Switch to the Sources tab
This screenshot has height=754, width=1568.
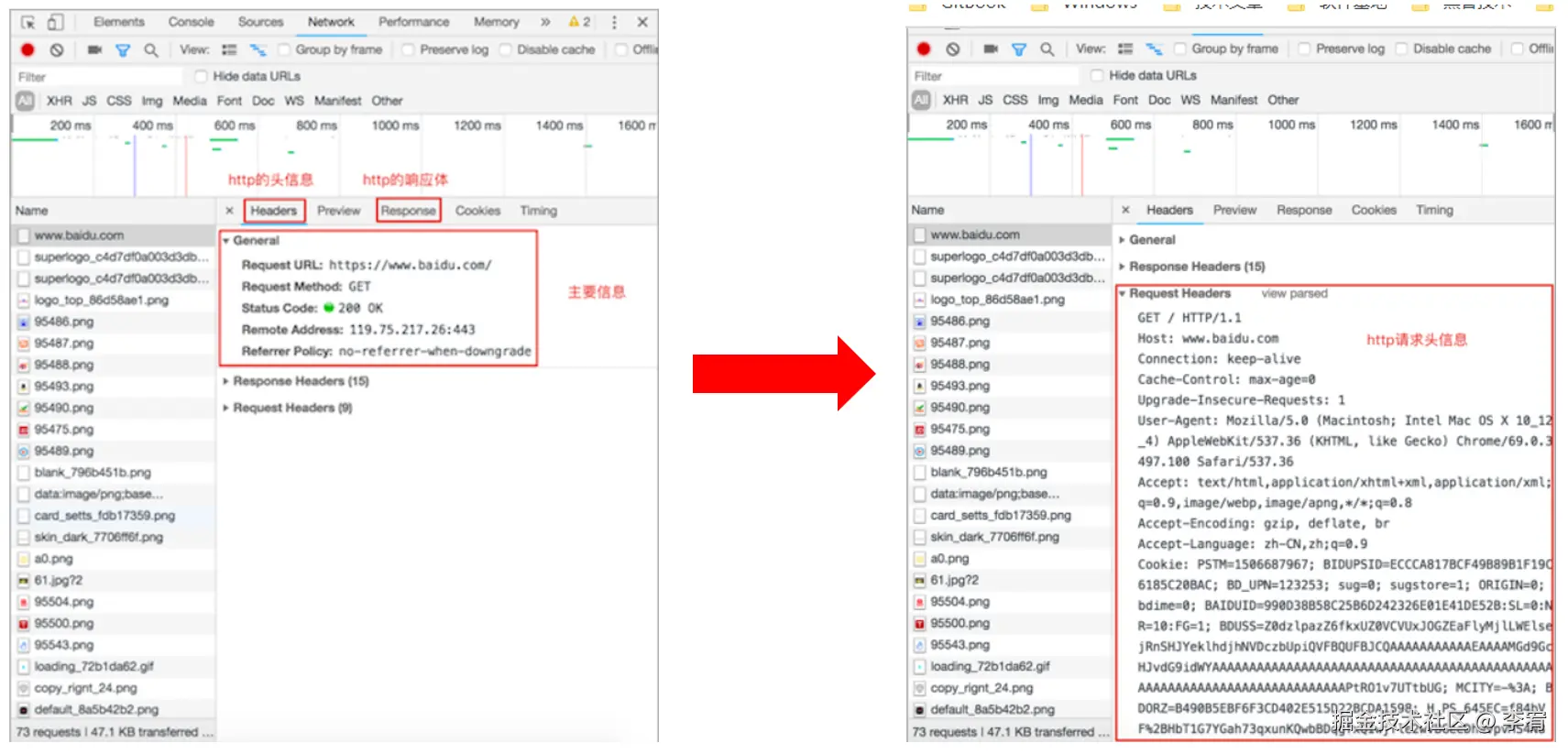tap(261, 22)
